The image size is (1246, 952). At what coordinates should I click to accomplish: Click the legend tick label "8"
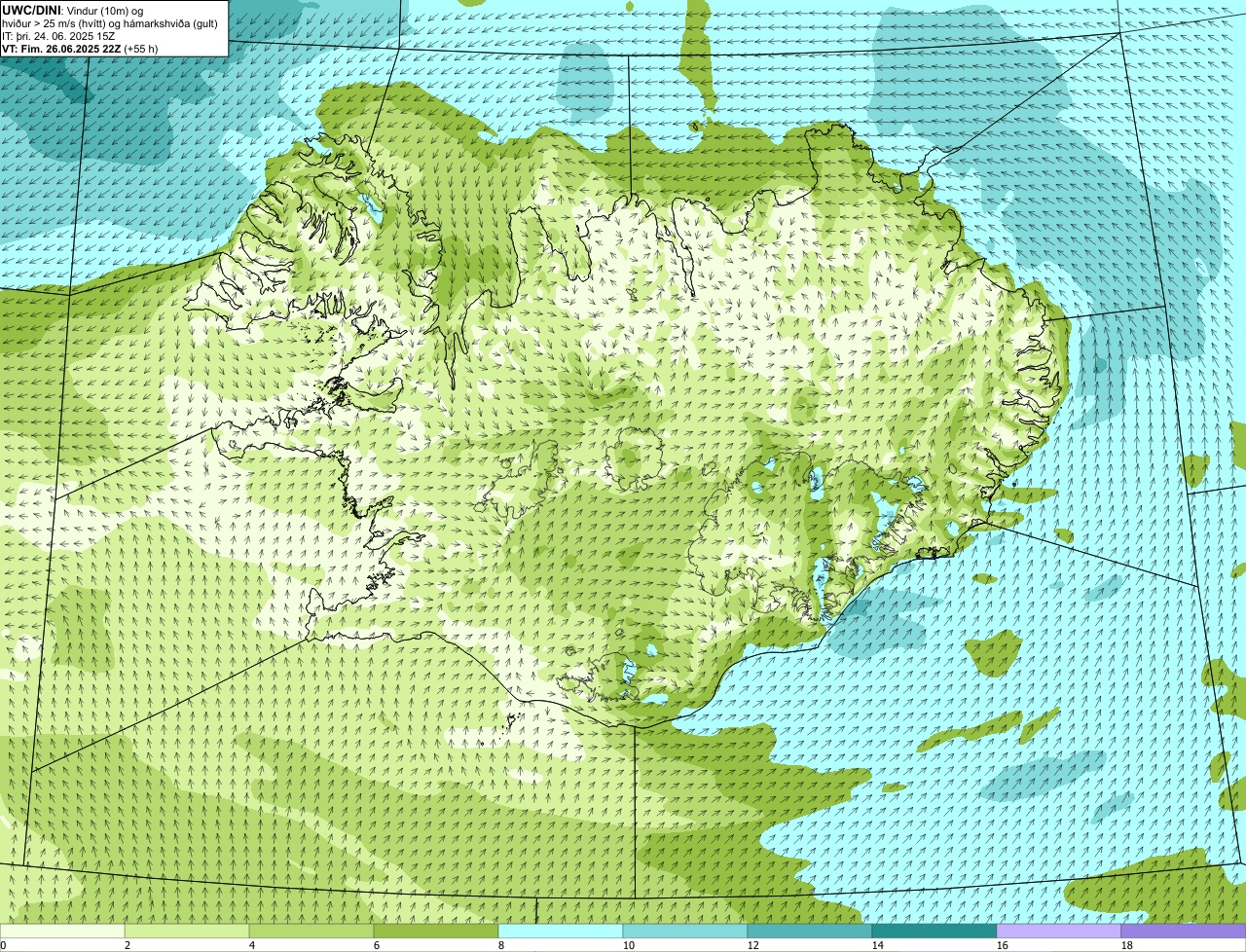point(501,945)
